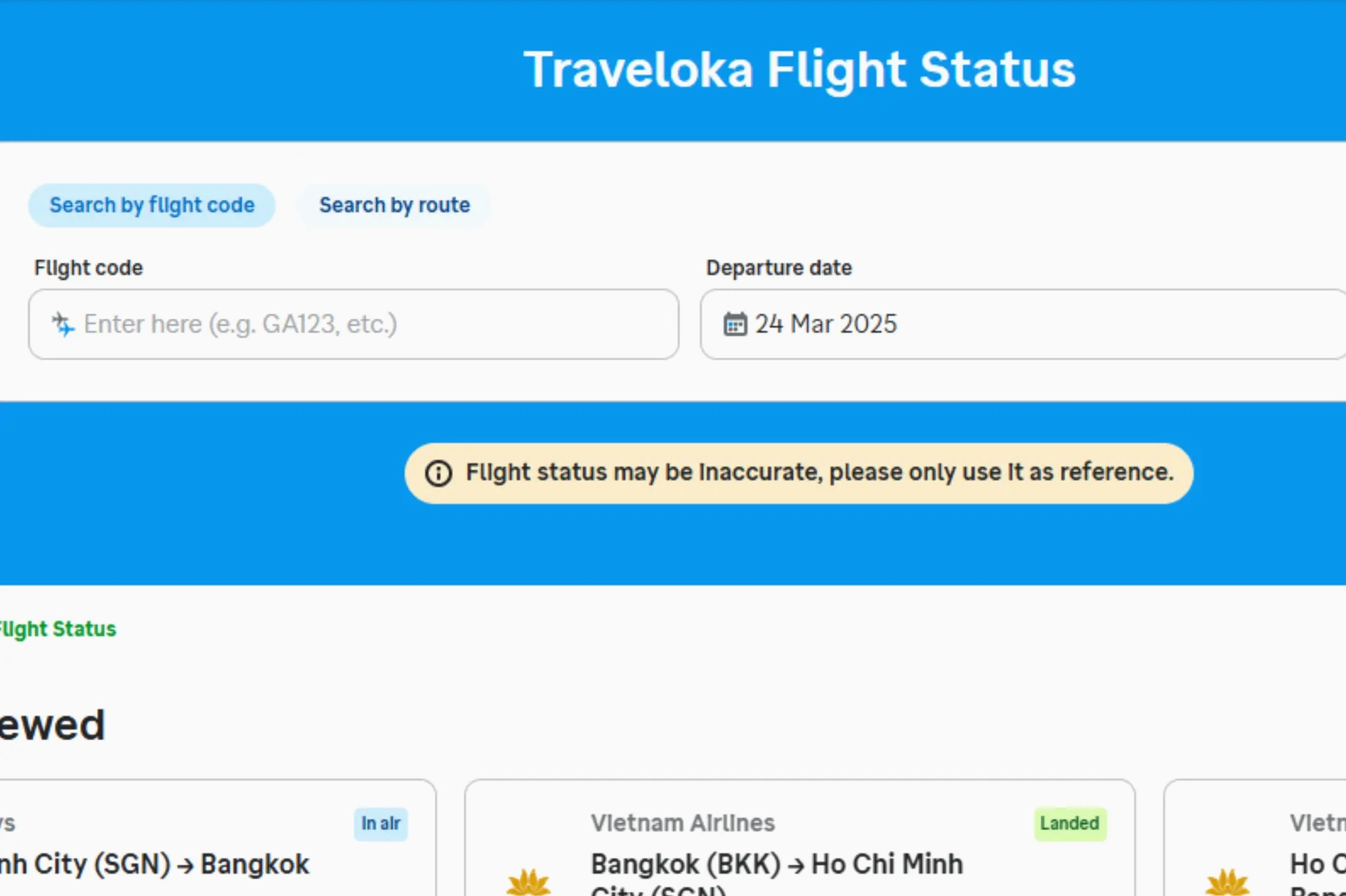Open the SGN to Bangkok flight card

218,838
